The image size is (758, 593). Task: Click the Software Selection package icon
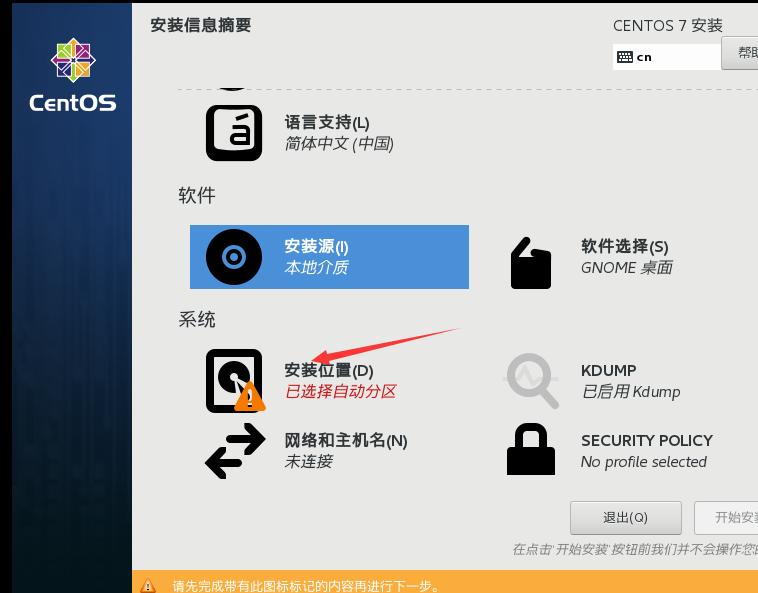[x=531, y=263]
